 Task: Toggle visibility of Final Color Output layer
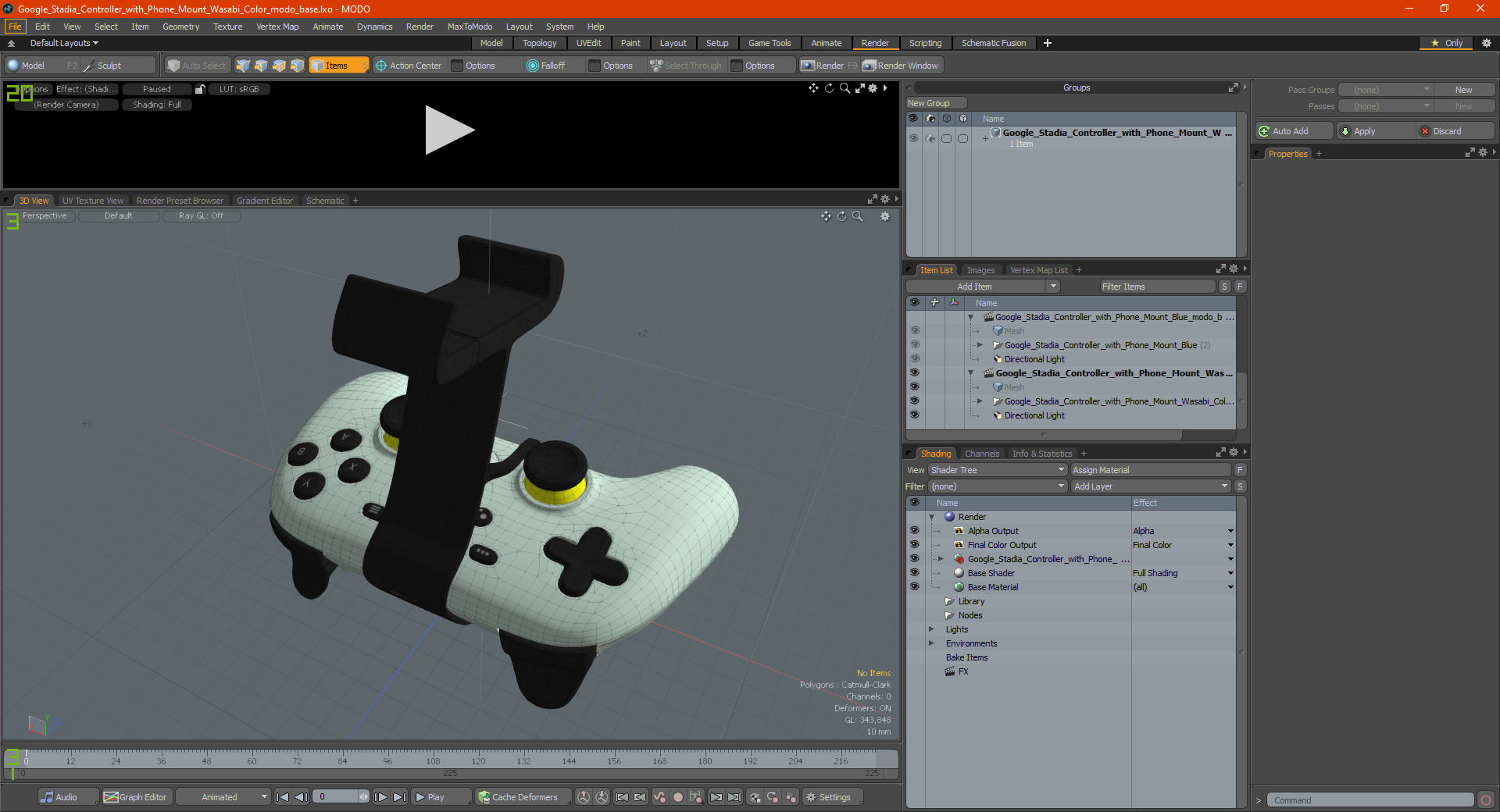tap(914, 545)
